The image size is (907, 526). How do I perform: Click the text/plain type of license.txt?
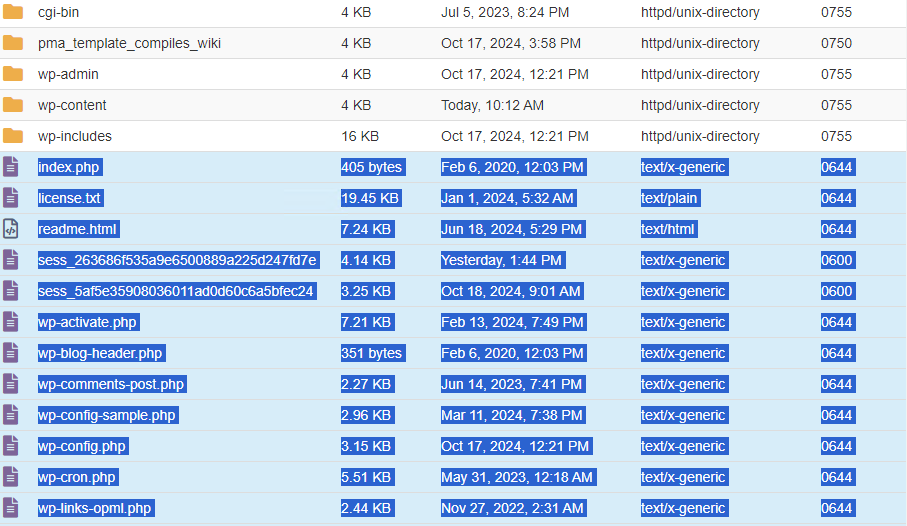(x=669, y=198)
